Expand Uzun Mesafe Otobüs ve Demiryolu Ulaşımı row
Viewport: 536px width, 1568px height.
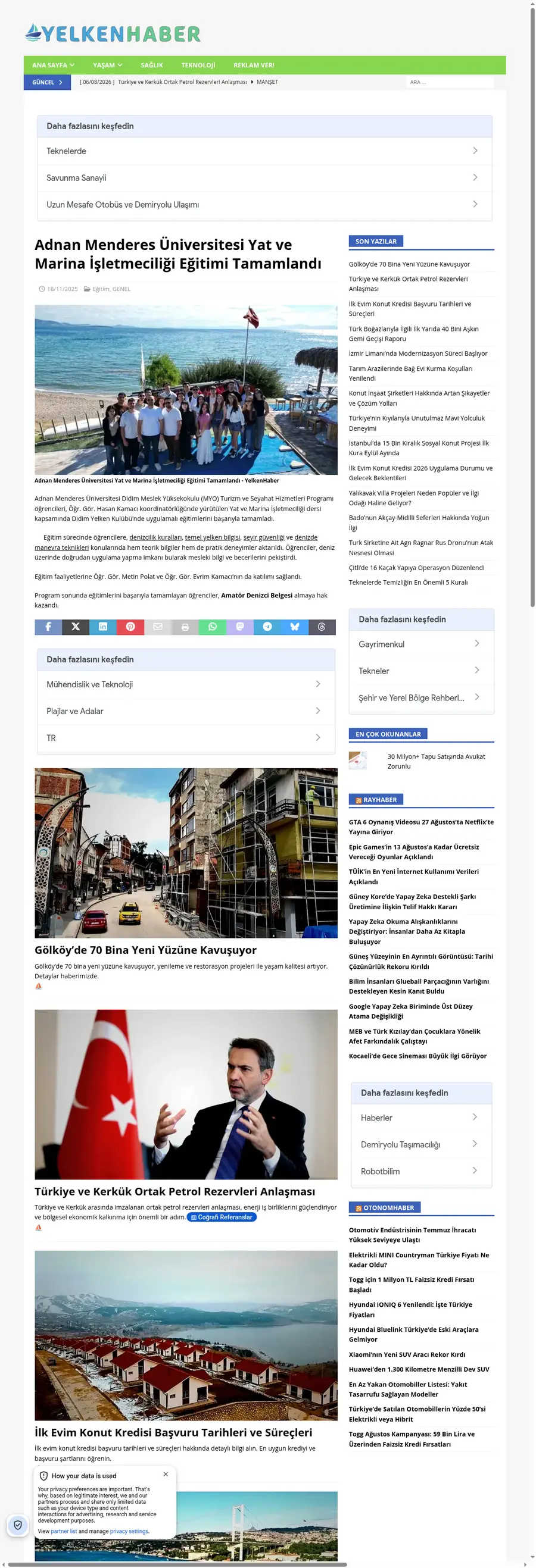click(264, 205)
